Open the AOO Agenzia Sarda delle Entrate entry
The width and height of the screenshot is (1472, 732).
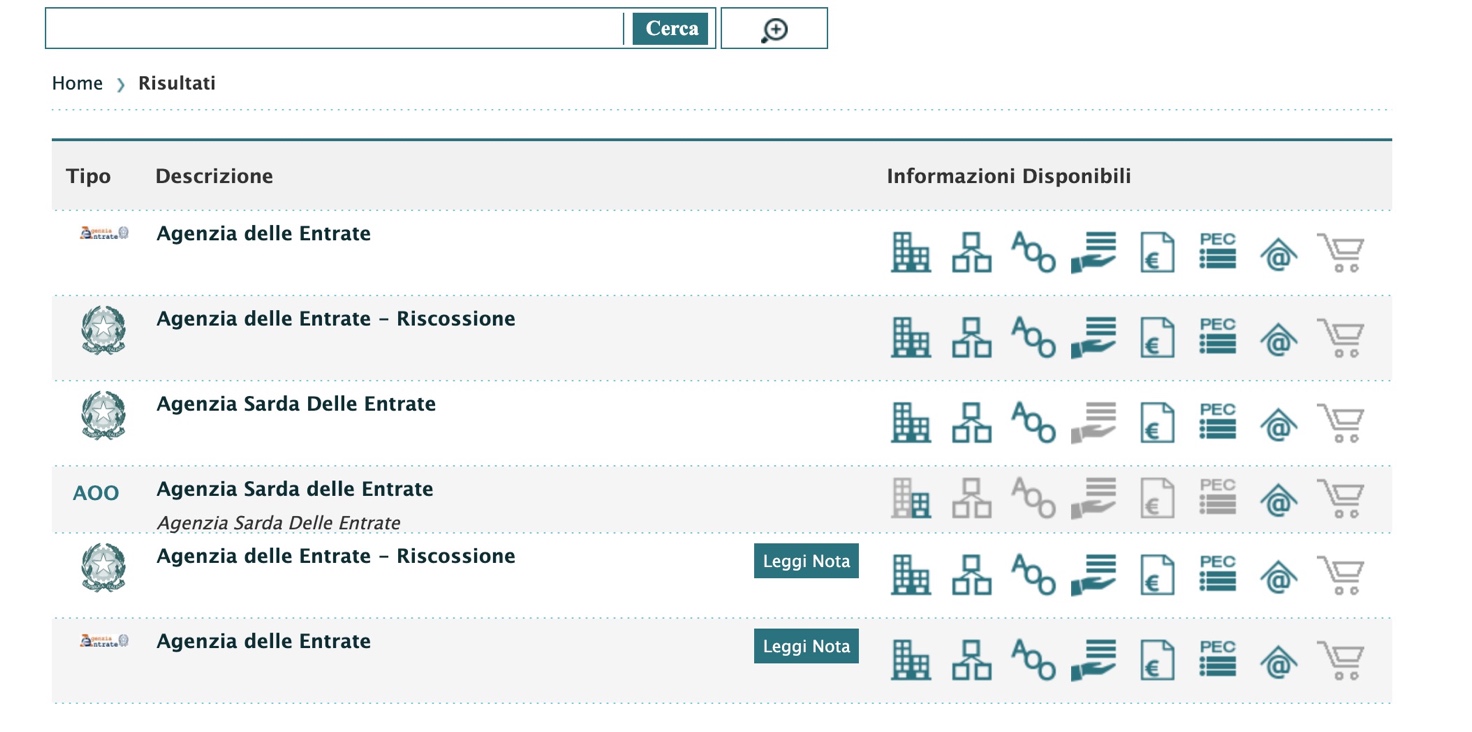[295, 489]
